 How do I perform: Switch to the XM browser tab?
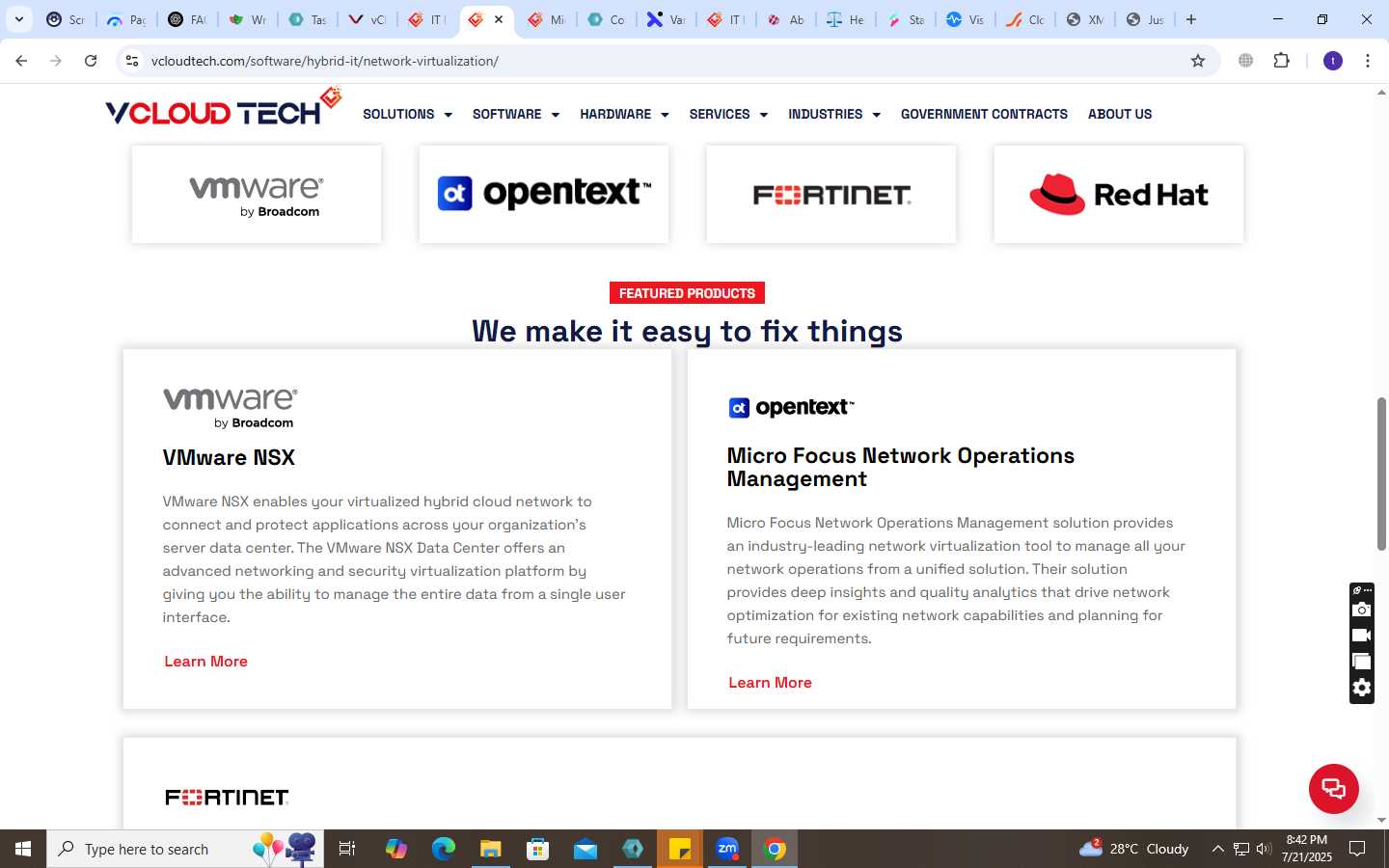click(1086, 19)
